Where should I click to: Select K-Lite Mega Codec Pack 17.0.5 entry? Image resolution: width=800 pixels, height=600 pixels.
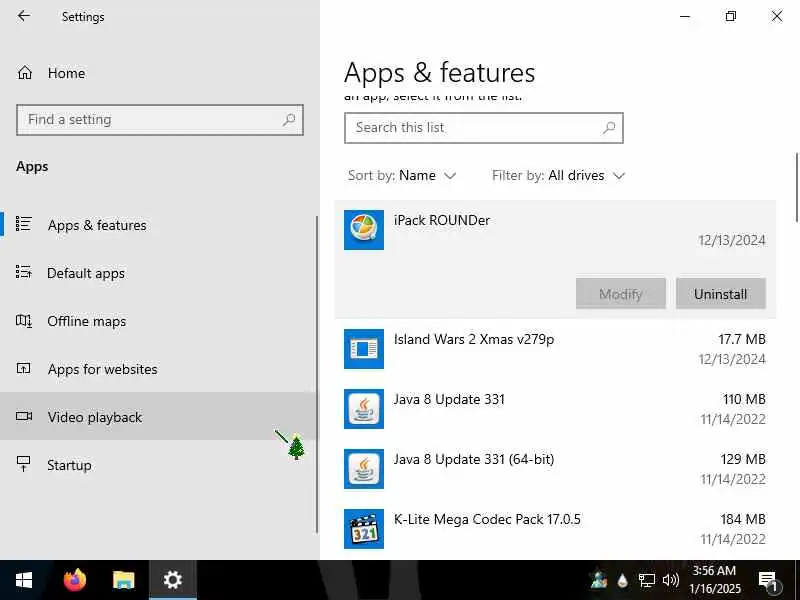[x=487, y=519]
